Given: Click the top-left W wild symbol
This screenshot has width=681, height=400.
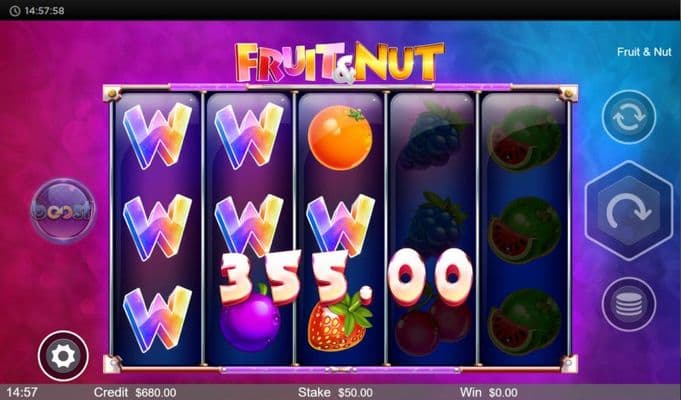Looking at the screenshot, I should 157,136.
